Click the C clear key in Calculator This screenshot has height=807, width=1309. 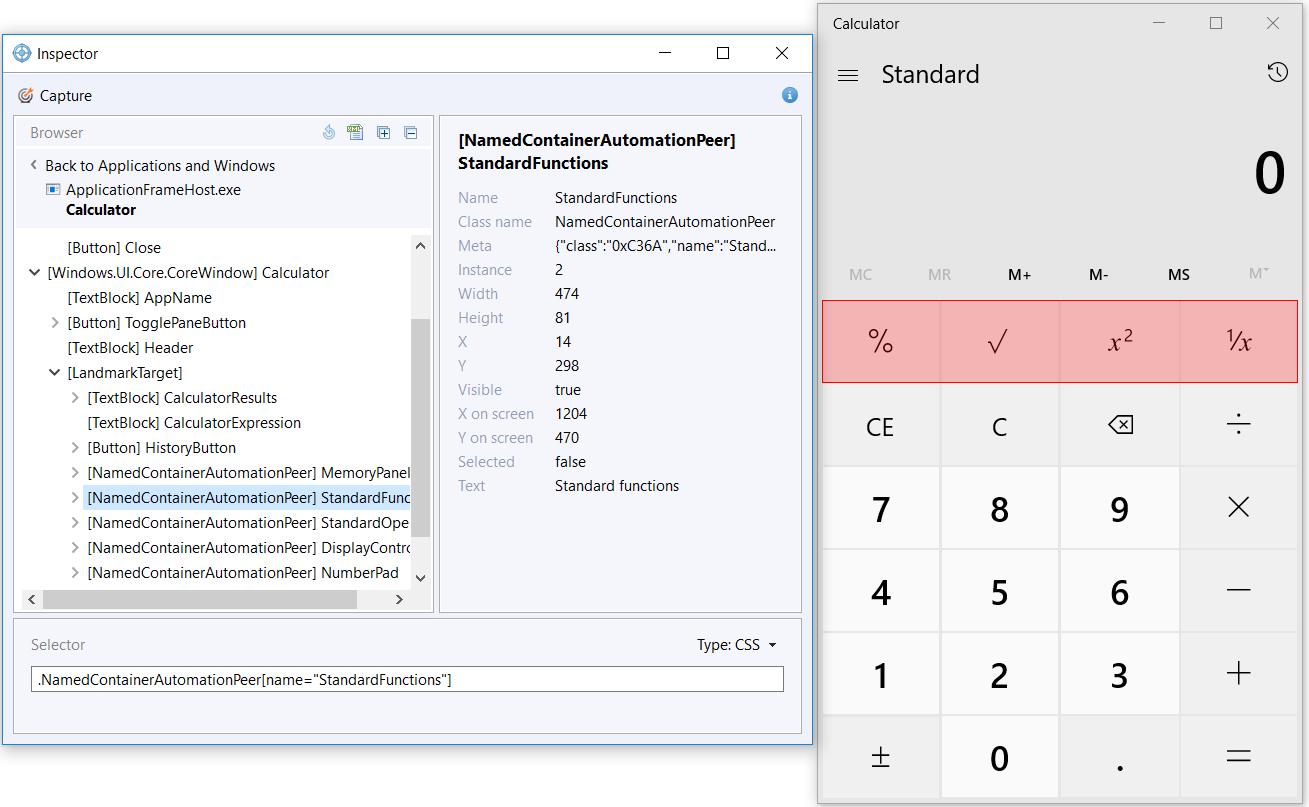pyautogui.click(x=1000, y=426)
